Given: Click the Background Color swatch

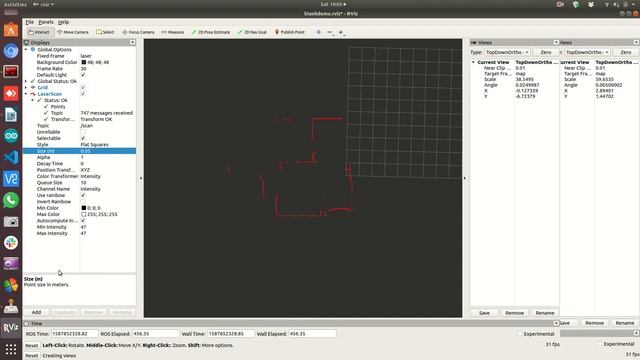Looking at the screenshot, I should coord(83,62).
